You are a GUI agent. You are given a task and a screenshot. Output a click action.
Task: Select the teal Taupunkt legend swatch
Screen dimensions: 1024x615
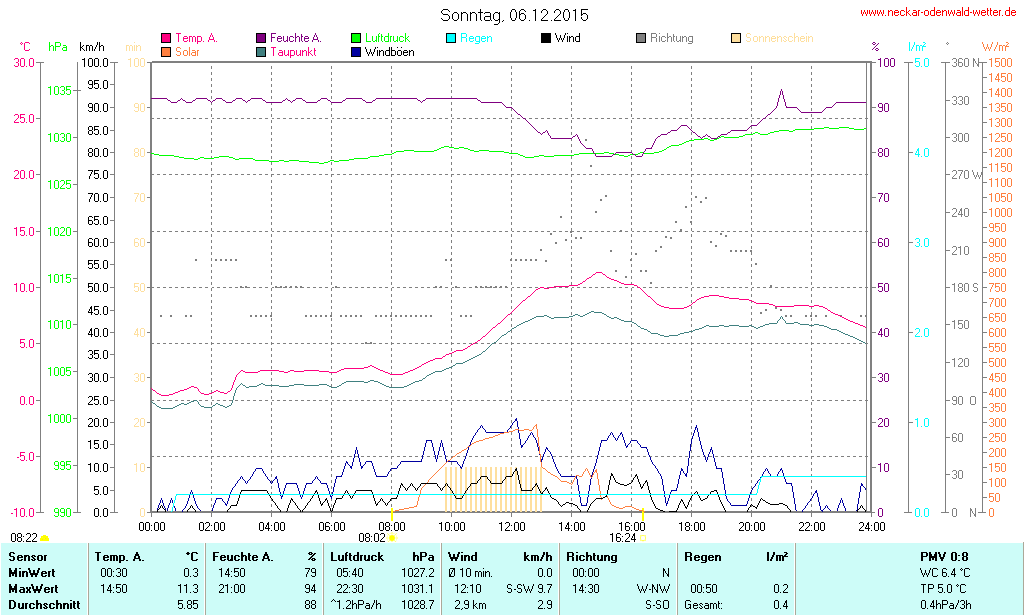261,51
